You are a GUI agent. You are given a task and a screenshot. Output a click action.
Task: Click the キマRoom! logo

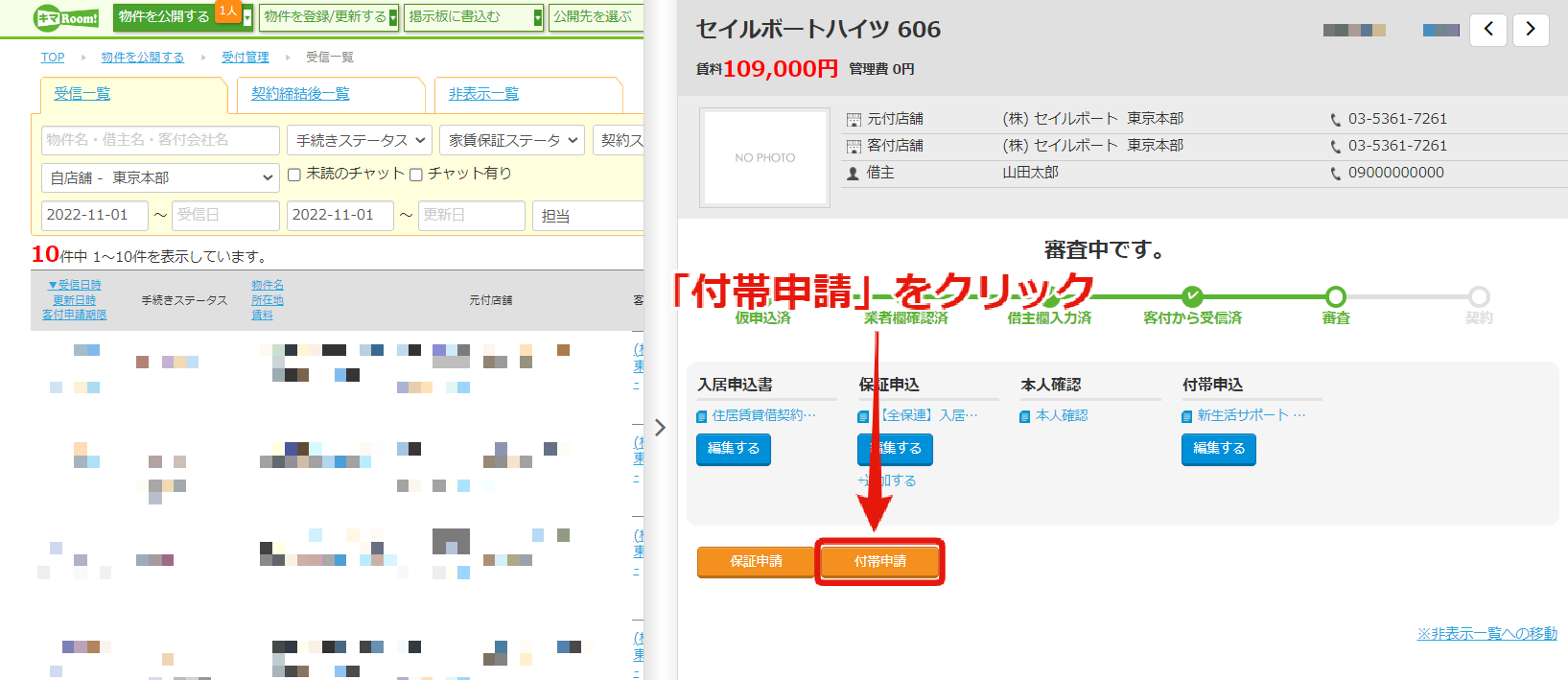pyautogui.click(x=67, y=18)
